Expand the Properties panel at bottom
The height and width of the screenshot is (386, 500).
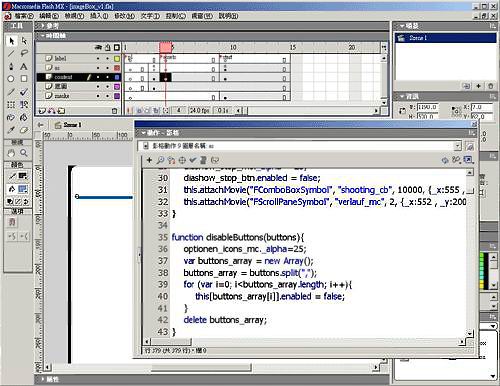(42, 379)
